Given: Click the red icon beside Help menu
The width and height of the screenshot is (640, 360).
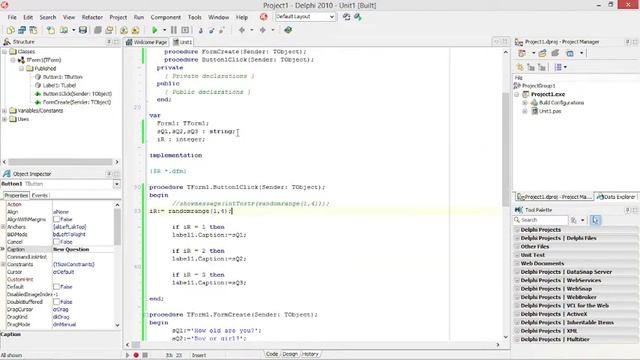Looking at the screenshot, I should point(264,17).
